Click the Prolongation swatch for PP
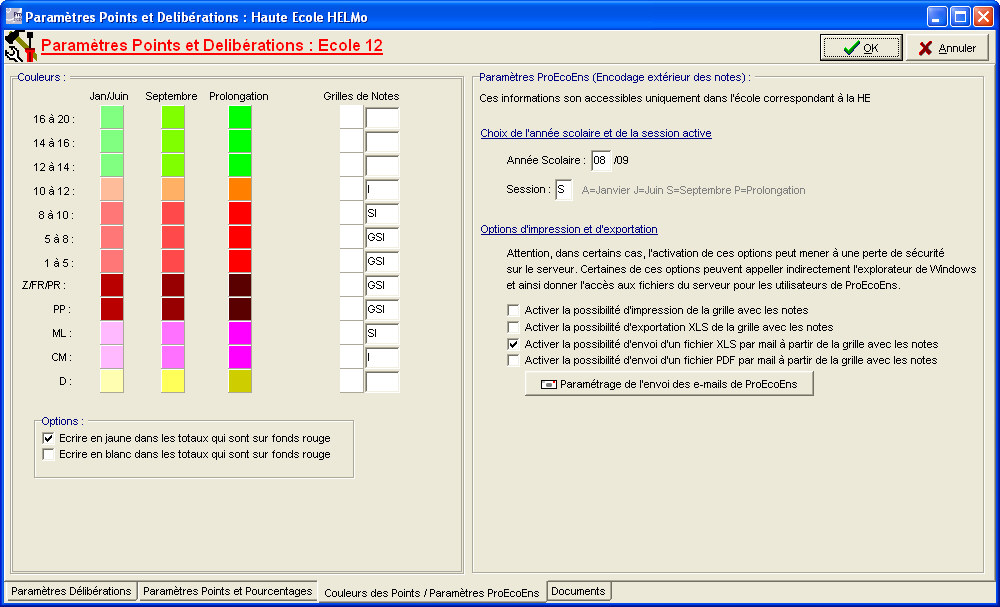Image resolution: width=1000 pixels, height=607 pixels. 240,309
